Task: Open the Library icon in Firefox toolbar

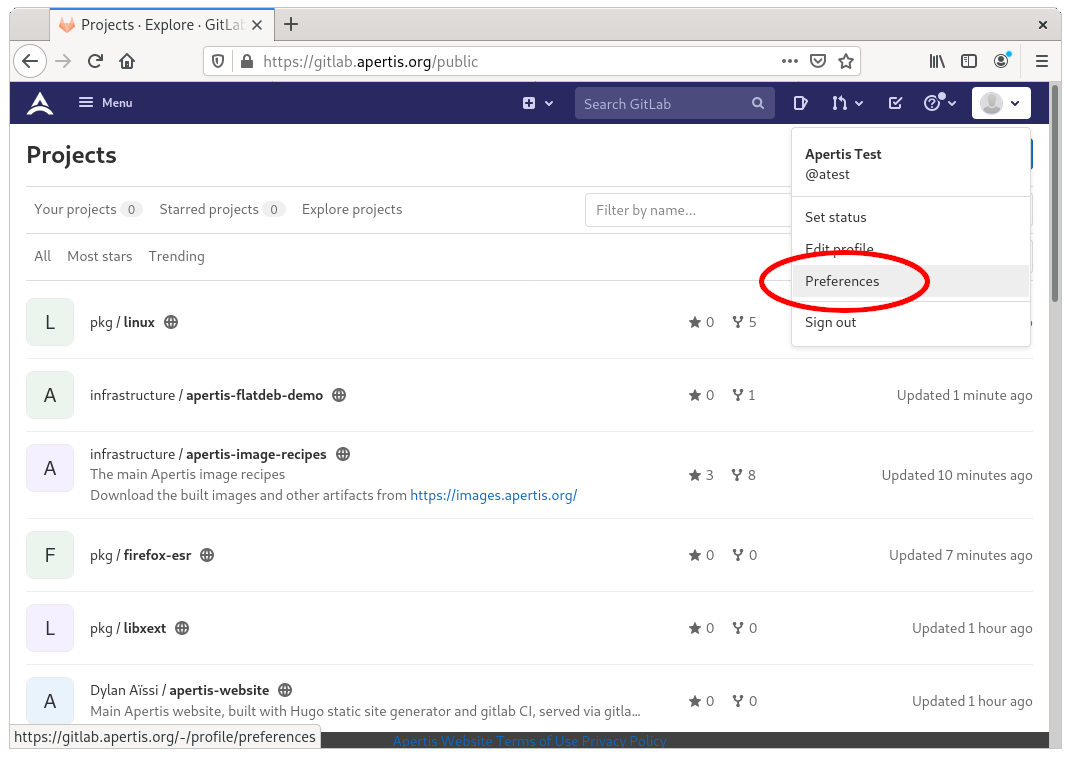Action: pyautogui.click(x=937, y=61)
